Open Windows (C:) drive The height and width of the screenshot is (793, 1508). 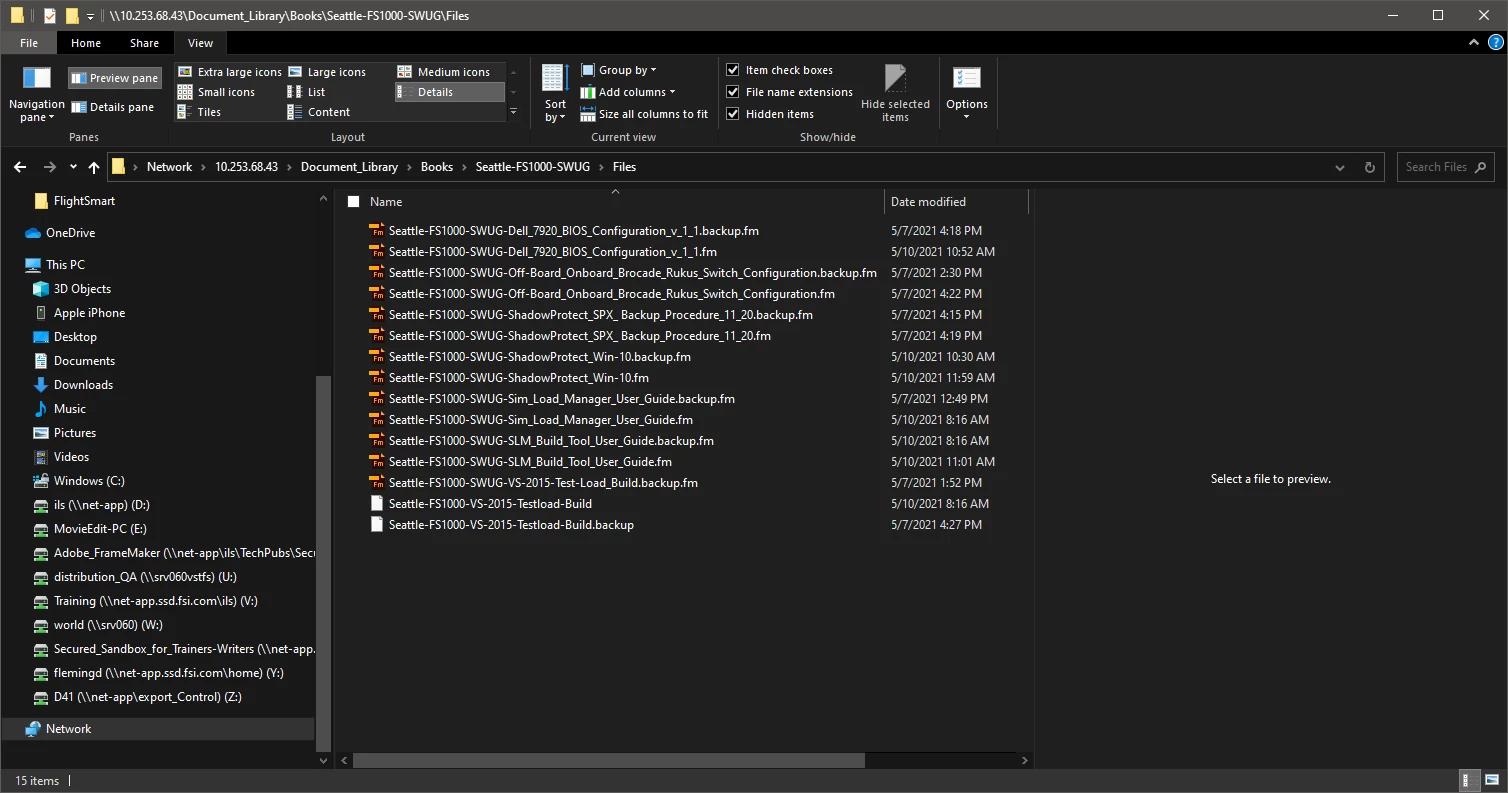(x=89, y=481)
